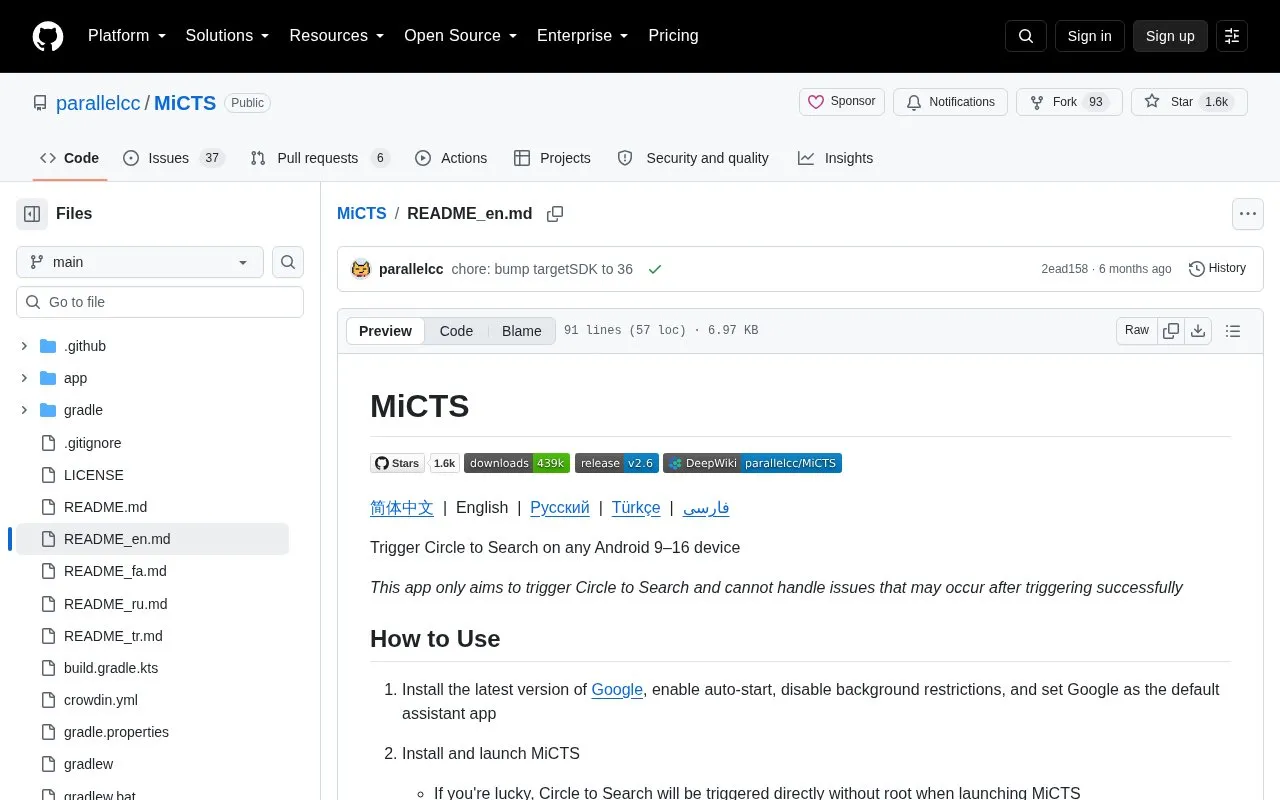Viewport: 1280px width, 800px height.
Task: Open the Actions tab
Action: [x=451, y=158]
